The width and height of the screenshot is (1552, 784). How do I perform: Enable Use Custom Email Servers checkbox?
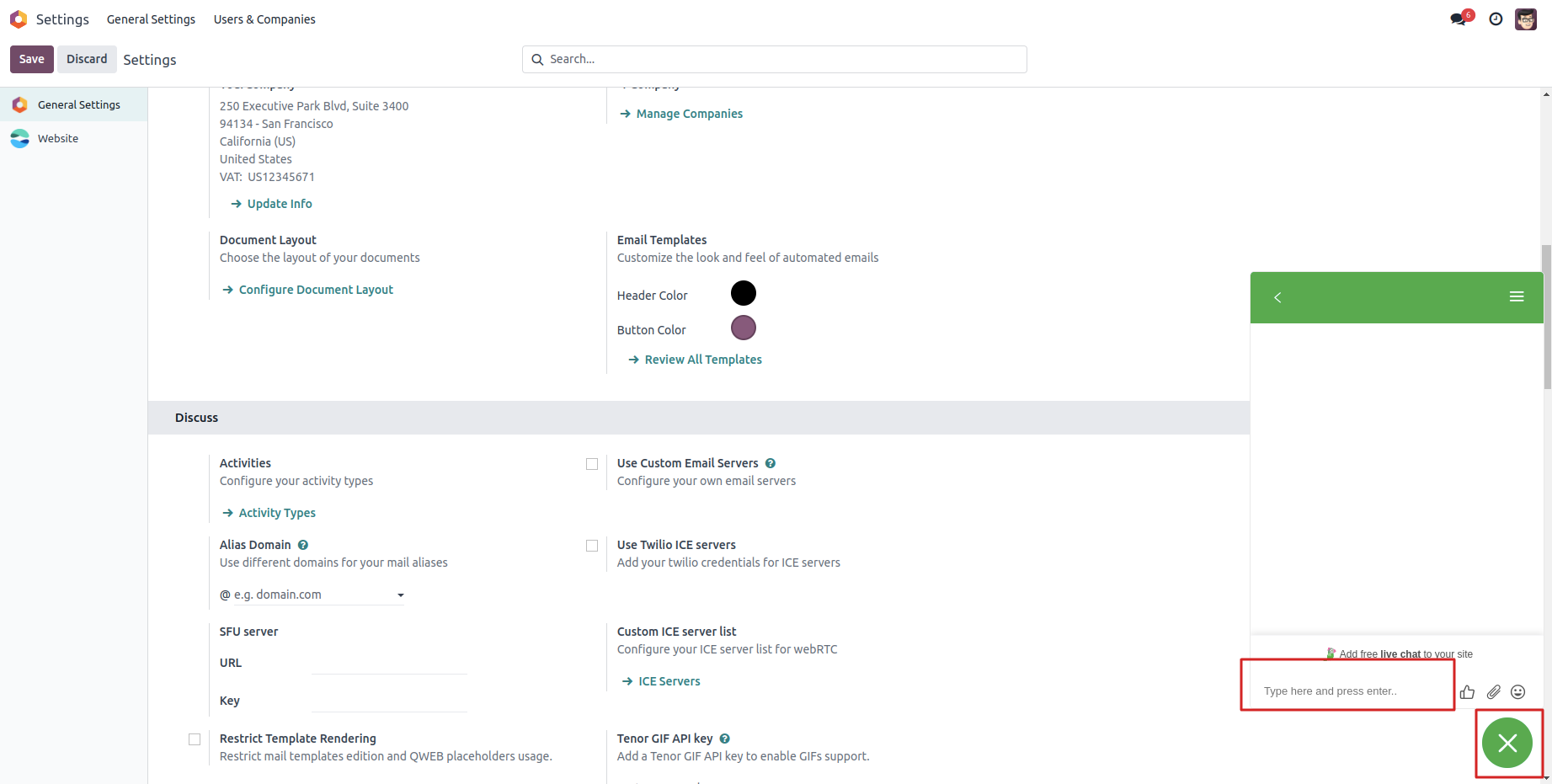(x=592, y=464)
